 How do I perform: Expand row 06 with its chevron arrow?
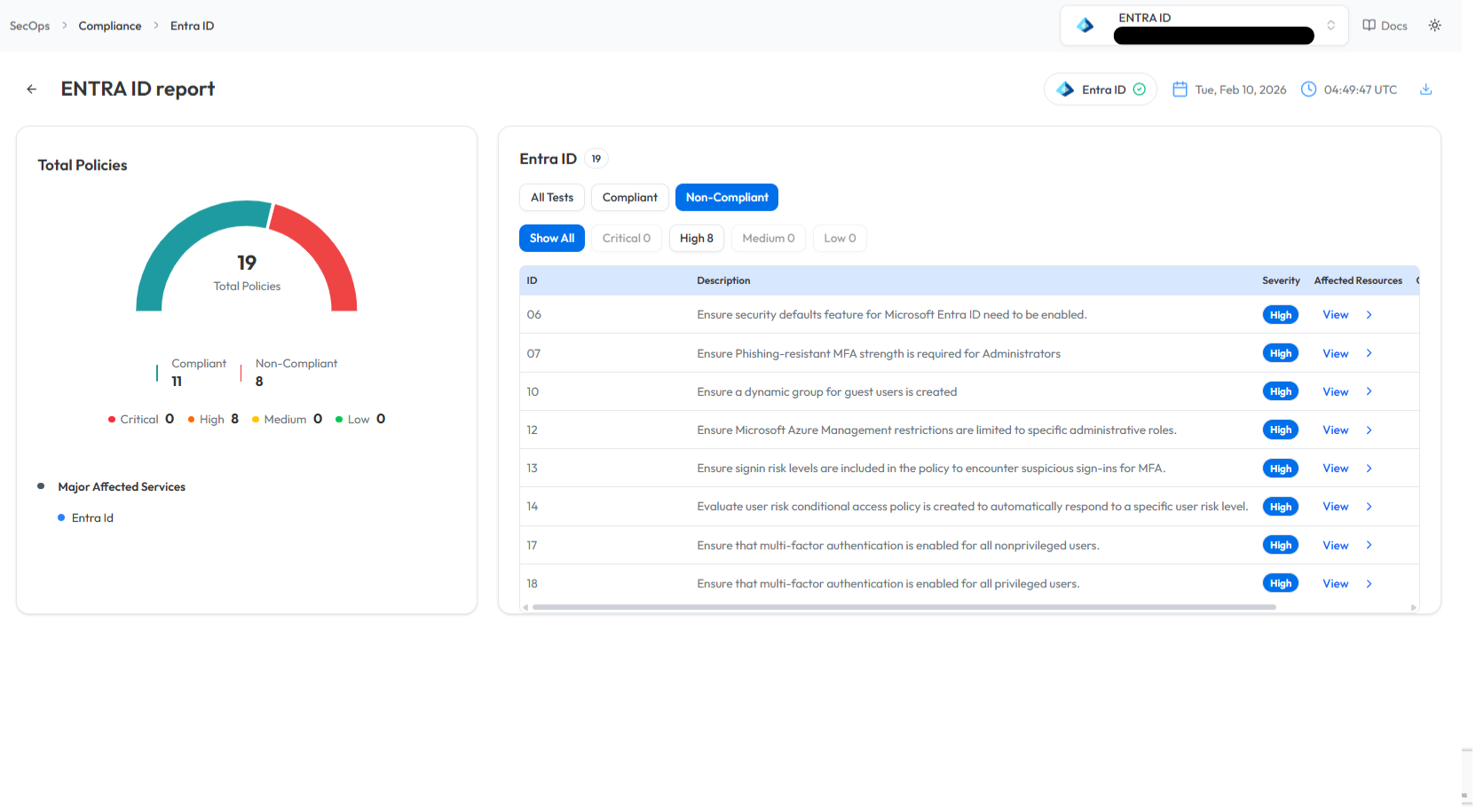click(x=1369, y=315)
